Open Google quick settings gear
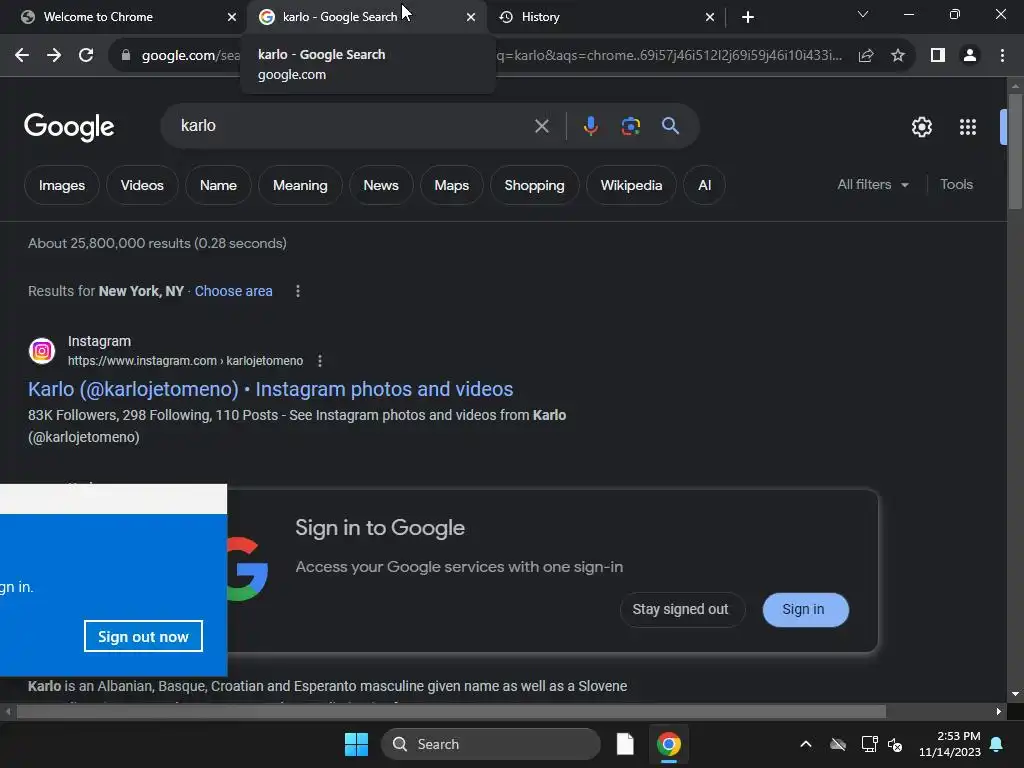The width and height of the screenshot is (1024, 768). (x=921, y=127)
